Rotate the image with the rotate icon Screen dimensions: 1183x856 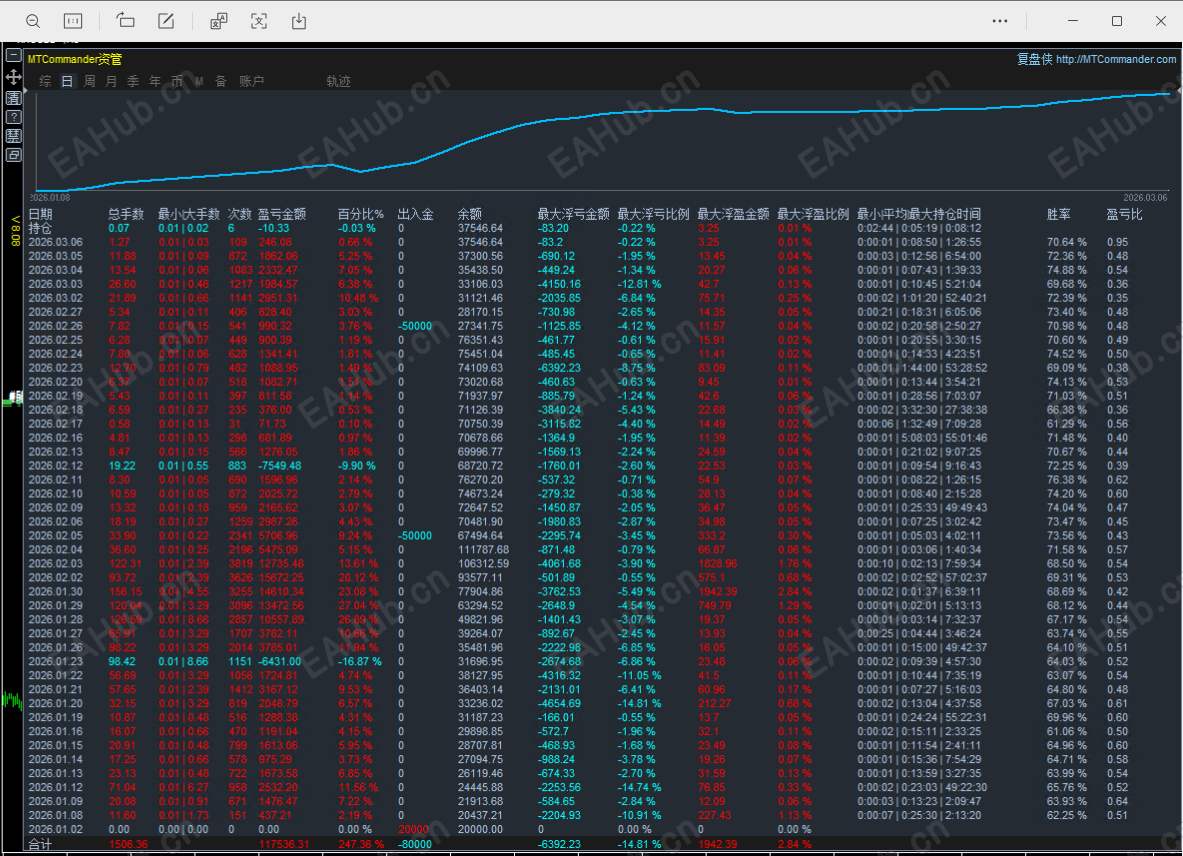click(125, 21)
